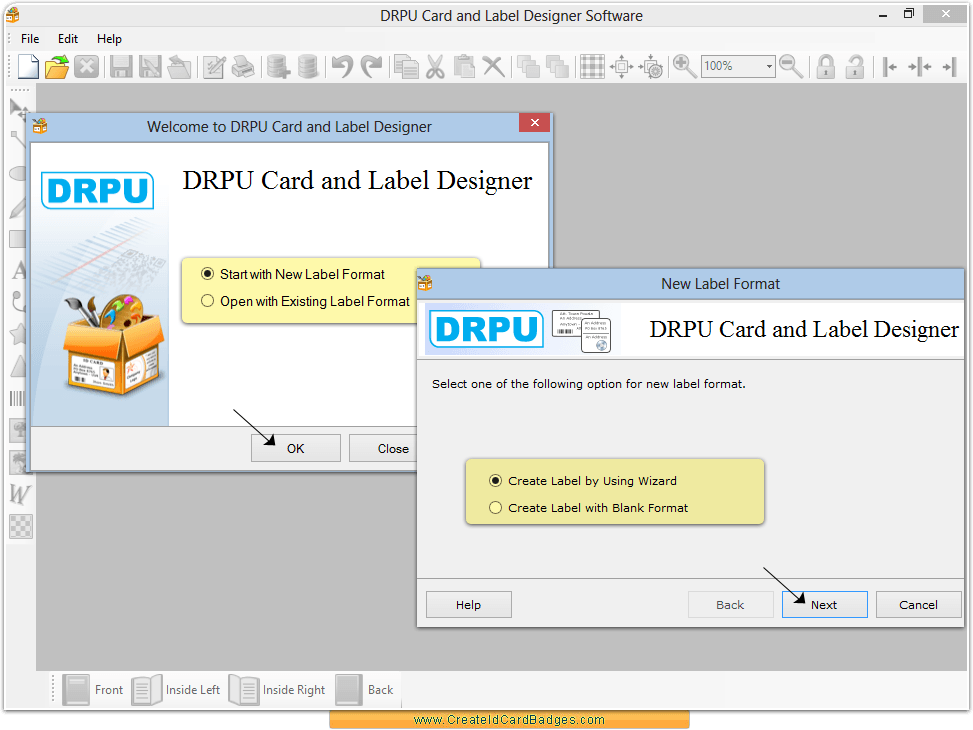Close the Welcome dialog with red X
The image size is (973, 730).
click(534, 122)
